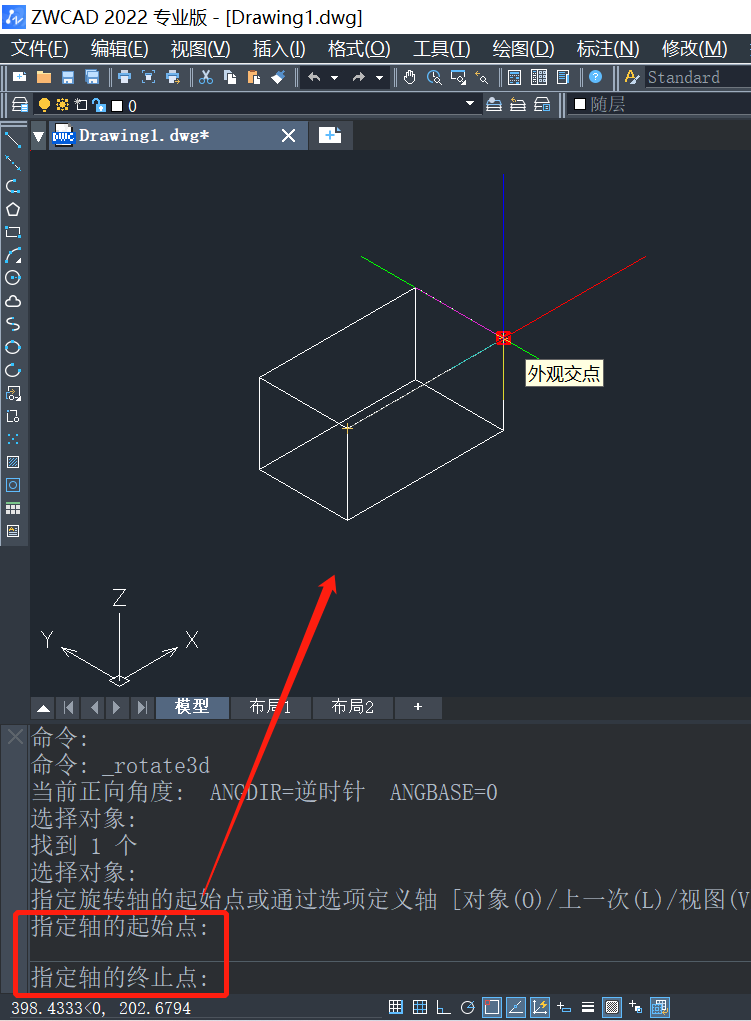This screenshot has width=751, height=1021.
Task: Click the Publish icon
Action: click(173, 77)
